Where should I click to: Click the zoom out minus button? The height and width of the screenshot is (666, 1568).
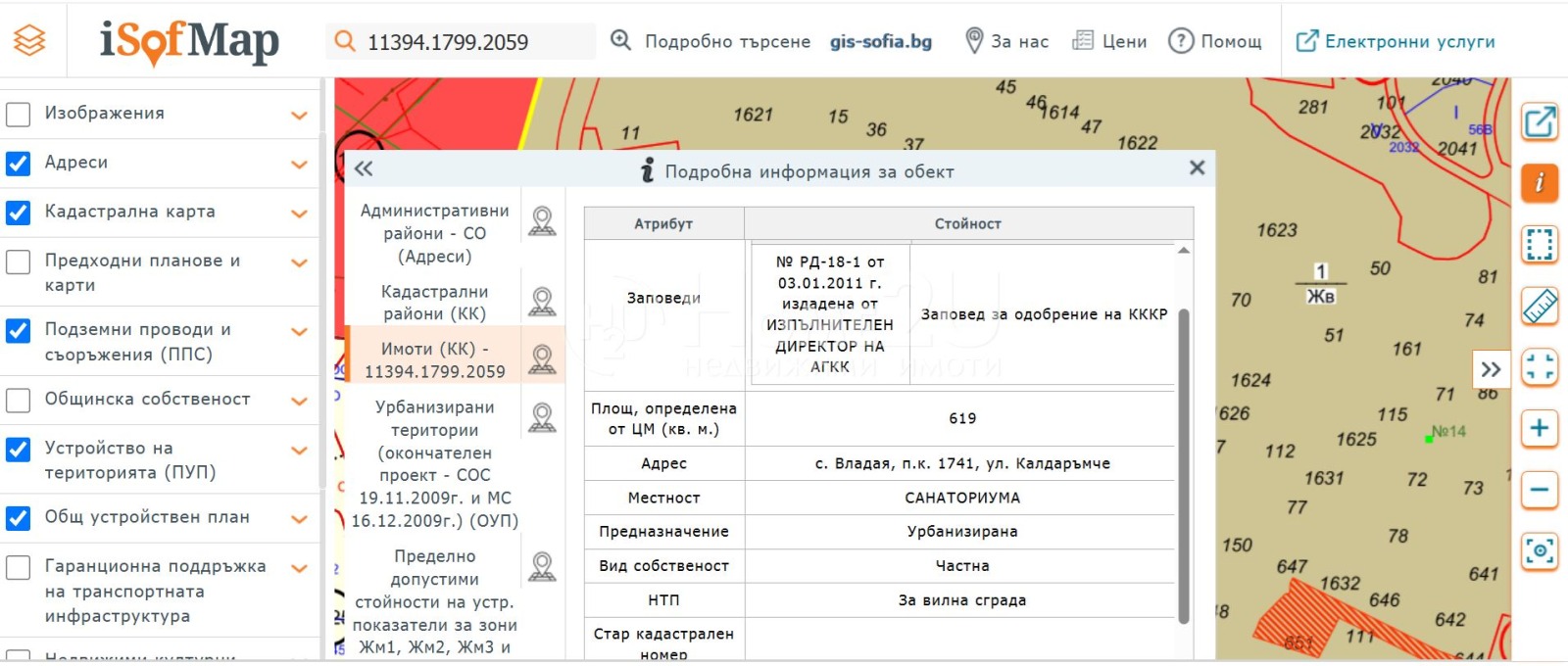[1540, 490]
